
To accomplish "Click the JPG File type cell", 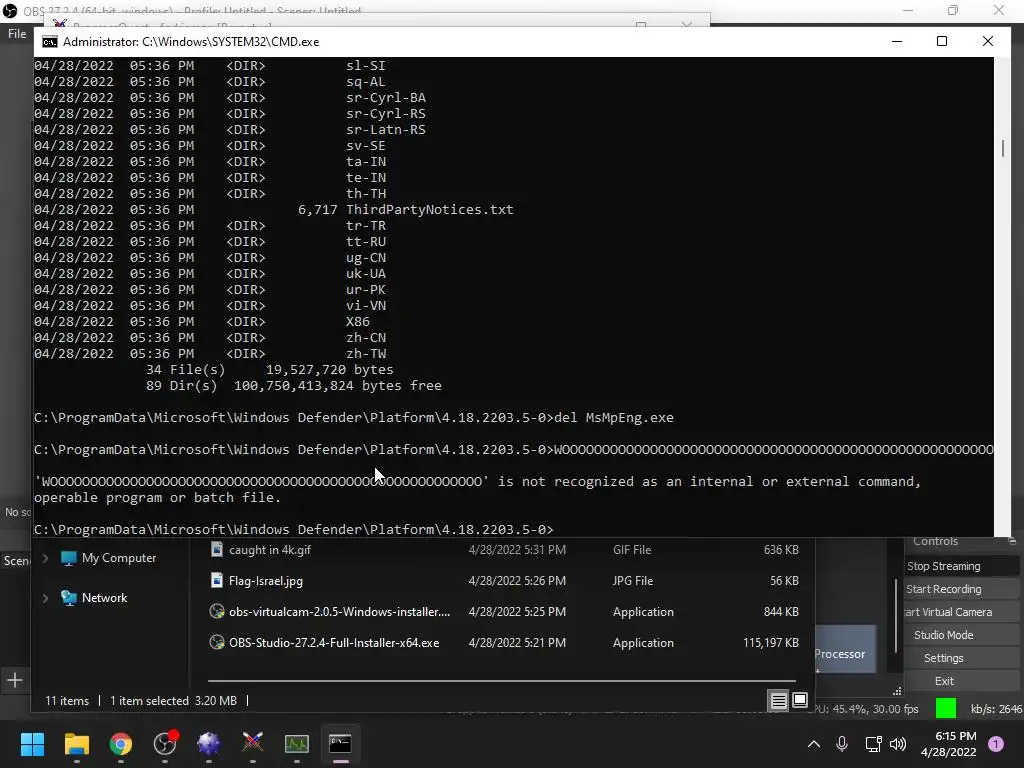I will pyautogui.click(x=632, y=581).
